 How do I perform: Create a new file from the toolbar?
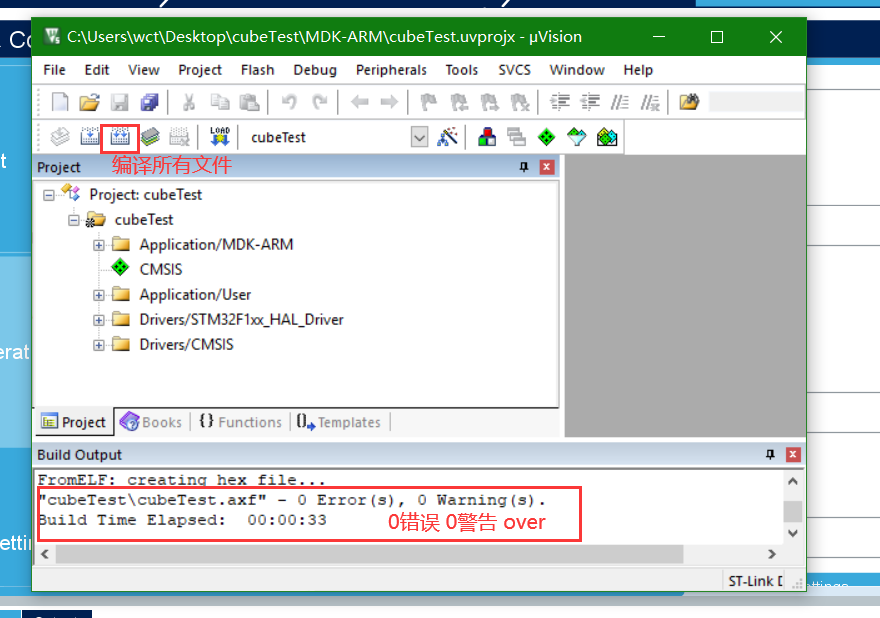pos(60,102)
